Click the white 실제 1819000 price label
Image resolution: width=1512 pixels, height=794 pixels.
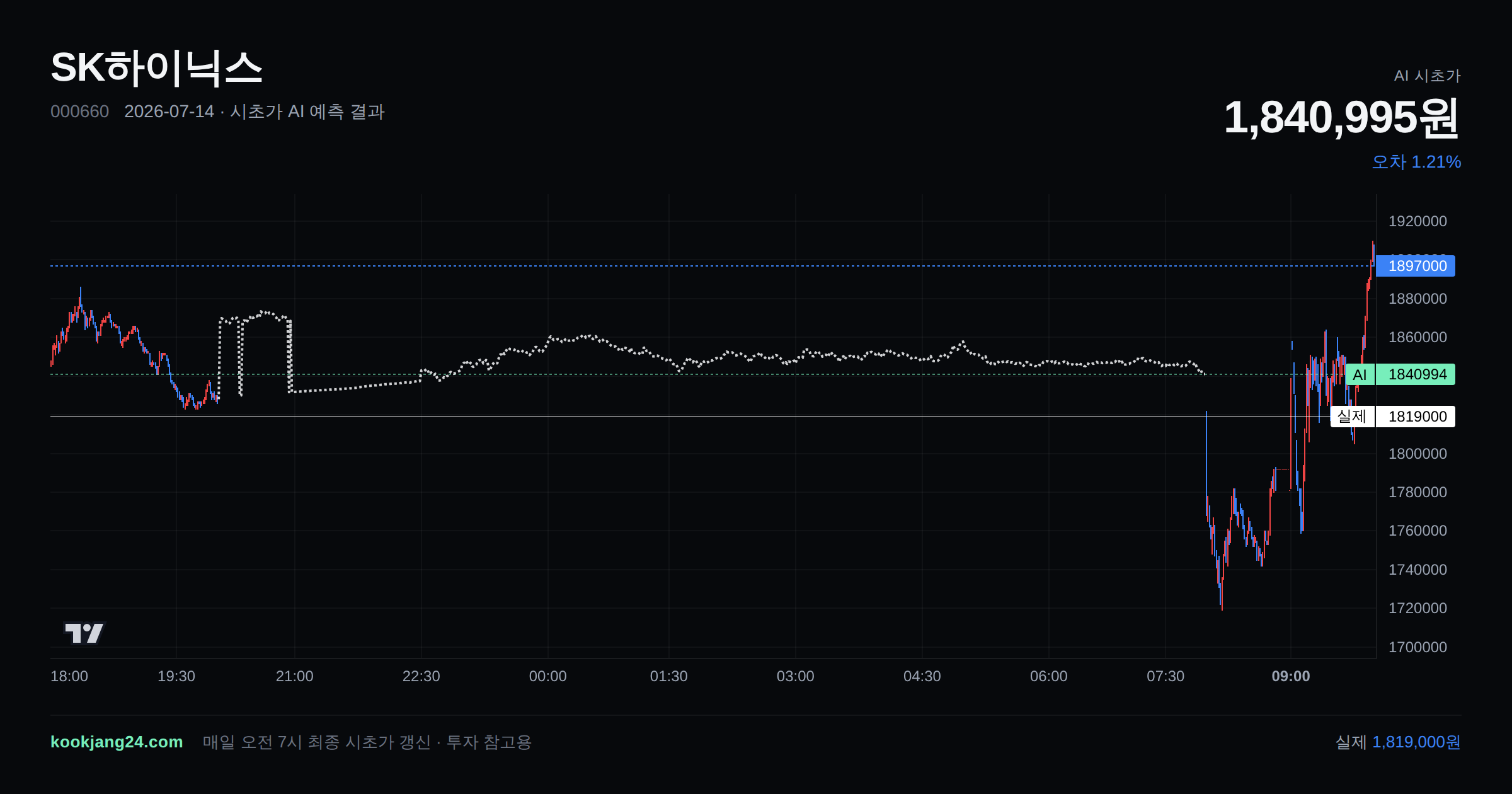click(1392, 417)
